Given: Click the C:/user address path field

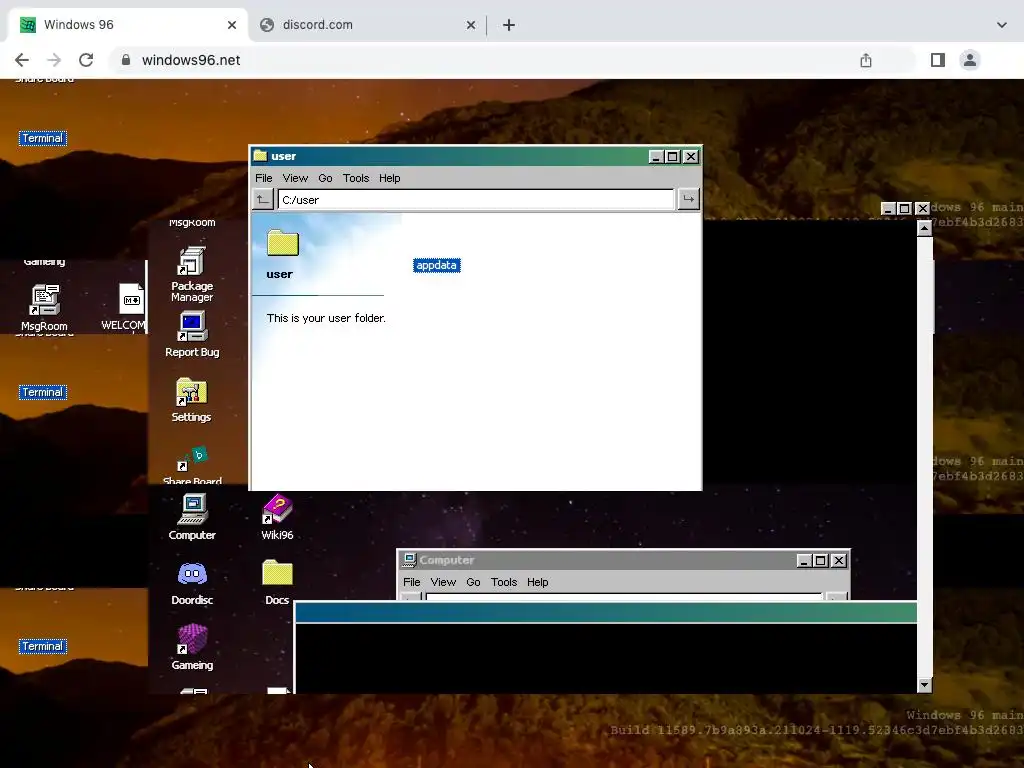Looking at the screenshot, I should tap(476, 200).
